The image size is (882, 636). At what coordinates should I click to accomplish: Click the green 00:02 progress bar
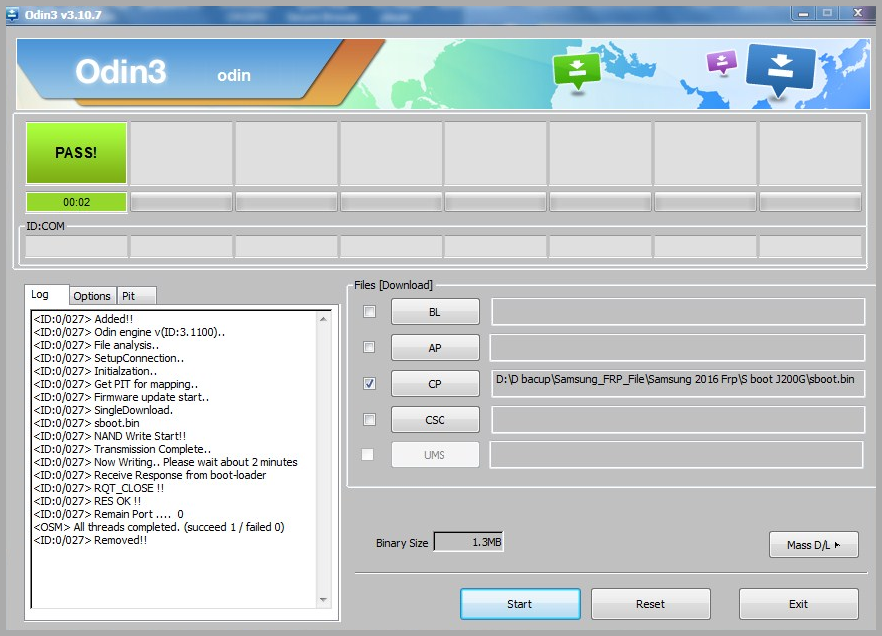click(x=76, y=202)
